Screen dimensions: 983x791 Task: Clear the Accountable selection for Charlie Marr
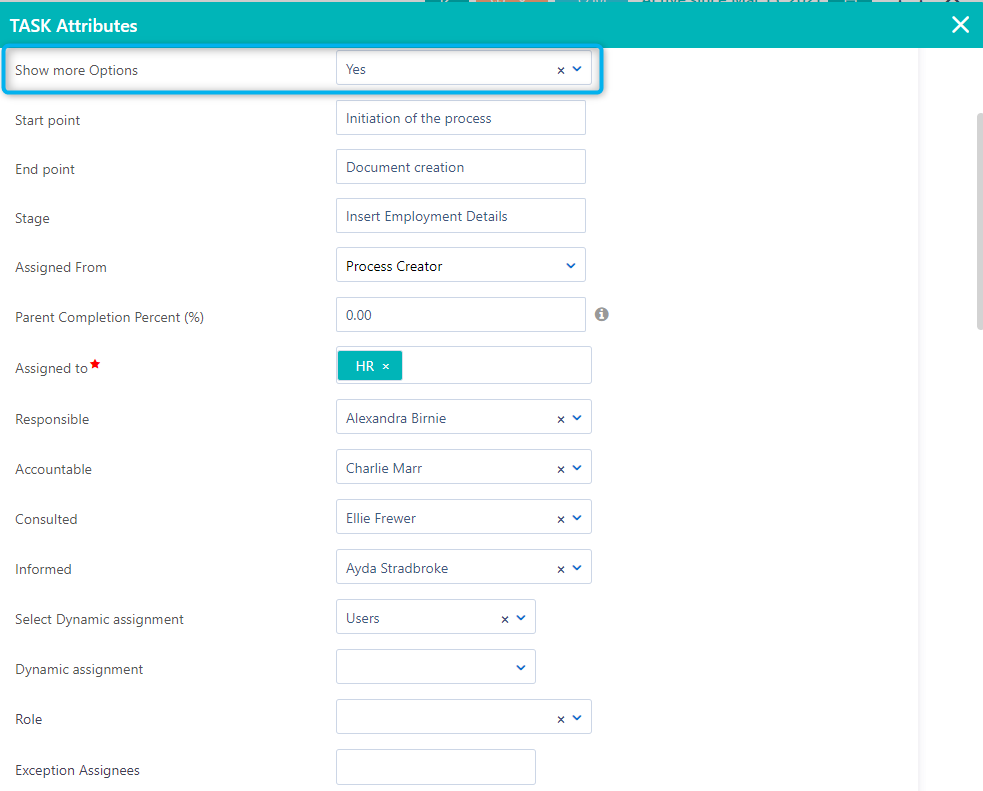point(560,467)
